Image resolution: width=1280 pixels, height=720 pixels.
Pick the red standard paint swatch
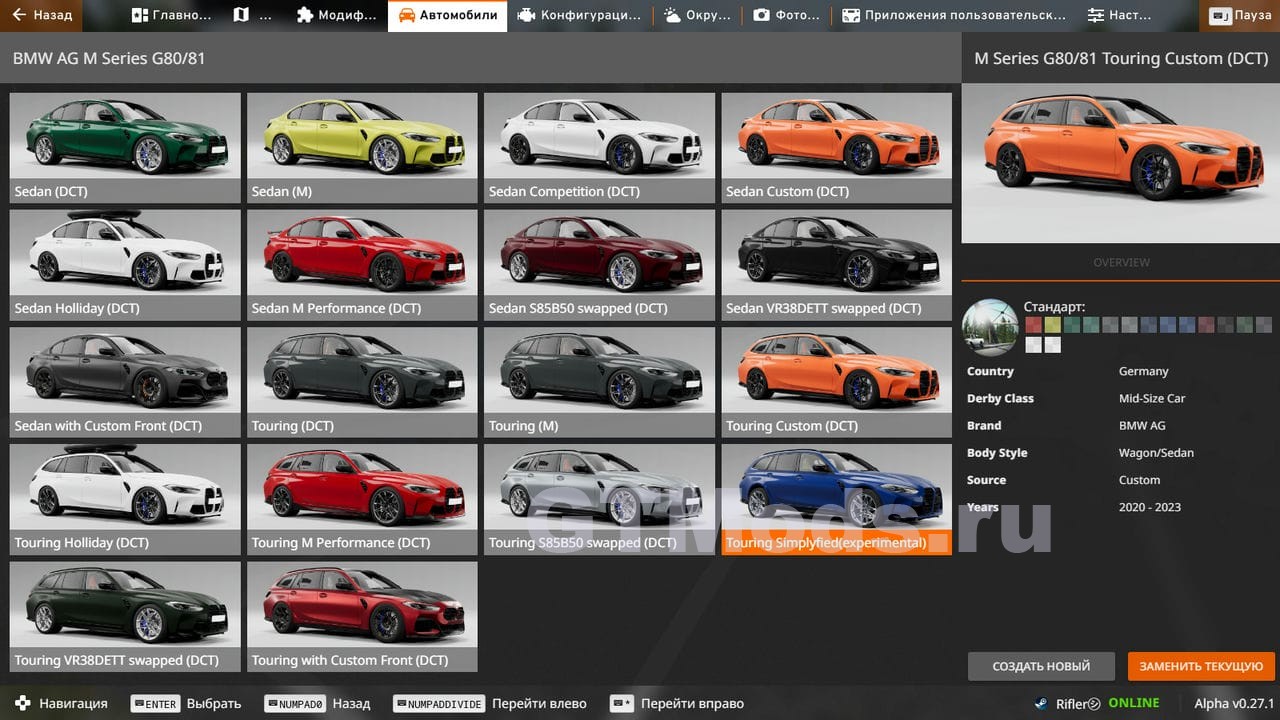1033,324
